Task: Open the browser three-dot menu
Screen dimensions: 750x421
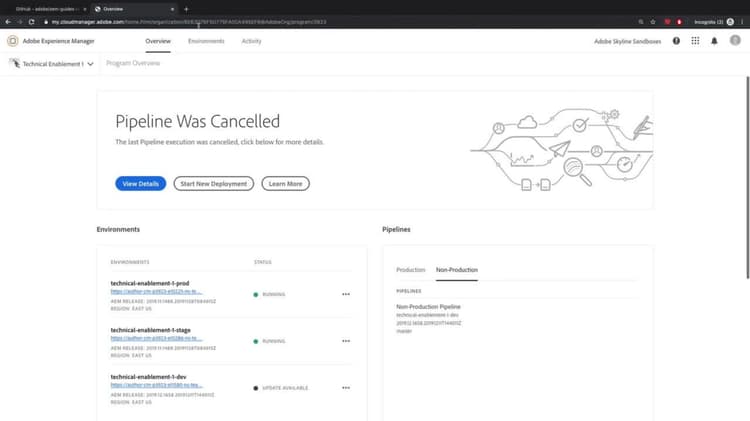Action: 742,22
